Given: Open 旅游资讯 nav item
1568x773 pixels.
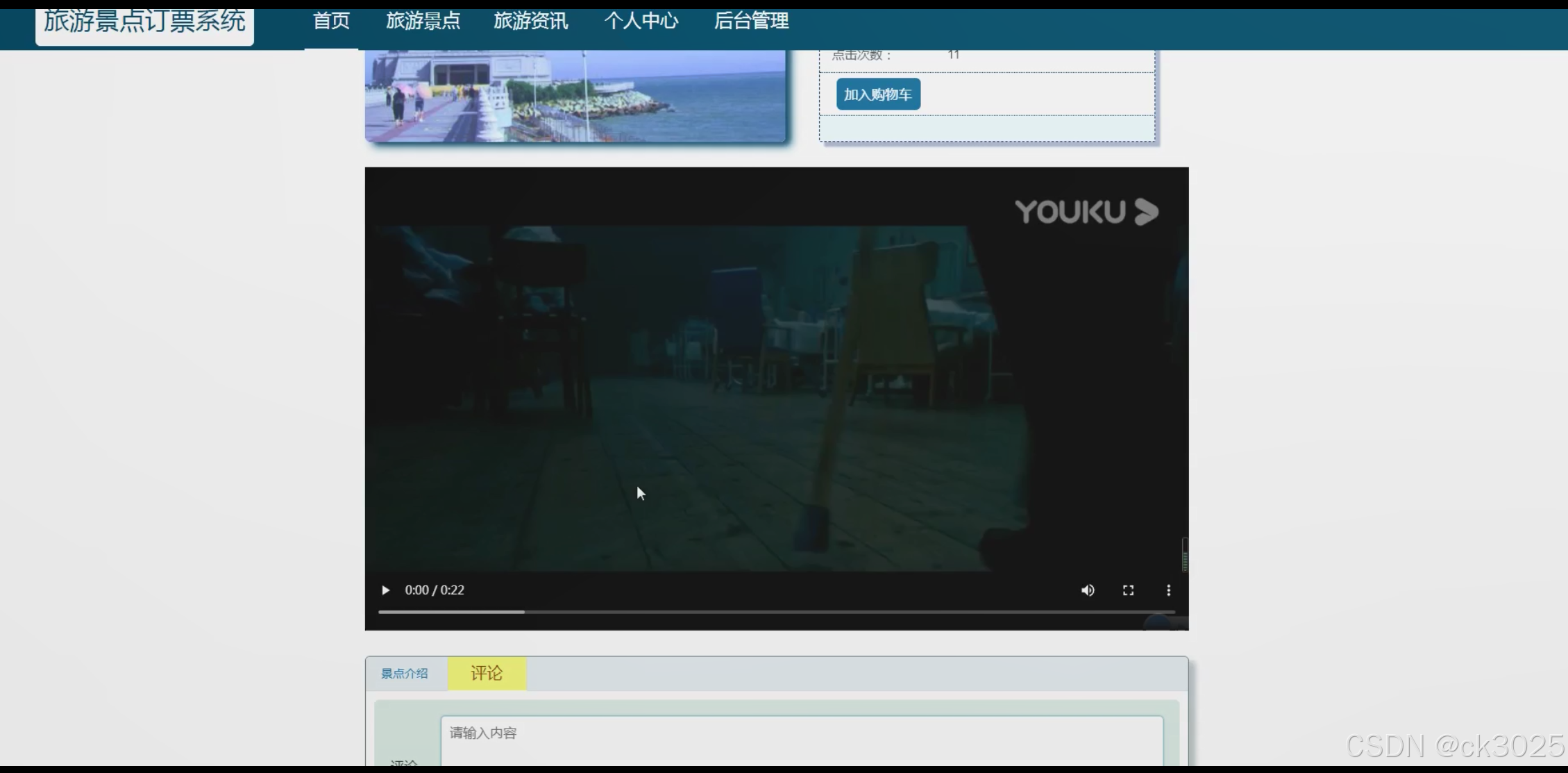Looking at the screenshot, I should point(531,22).
